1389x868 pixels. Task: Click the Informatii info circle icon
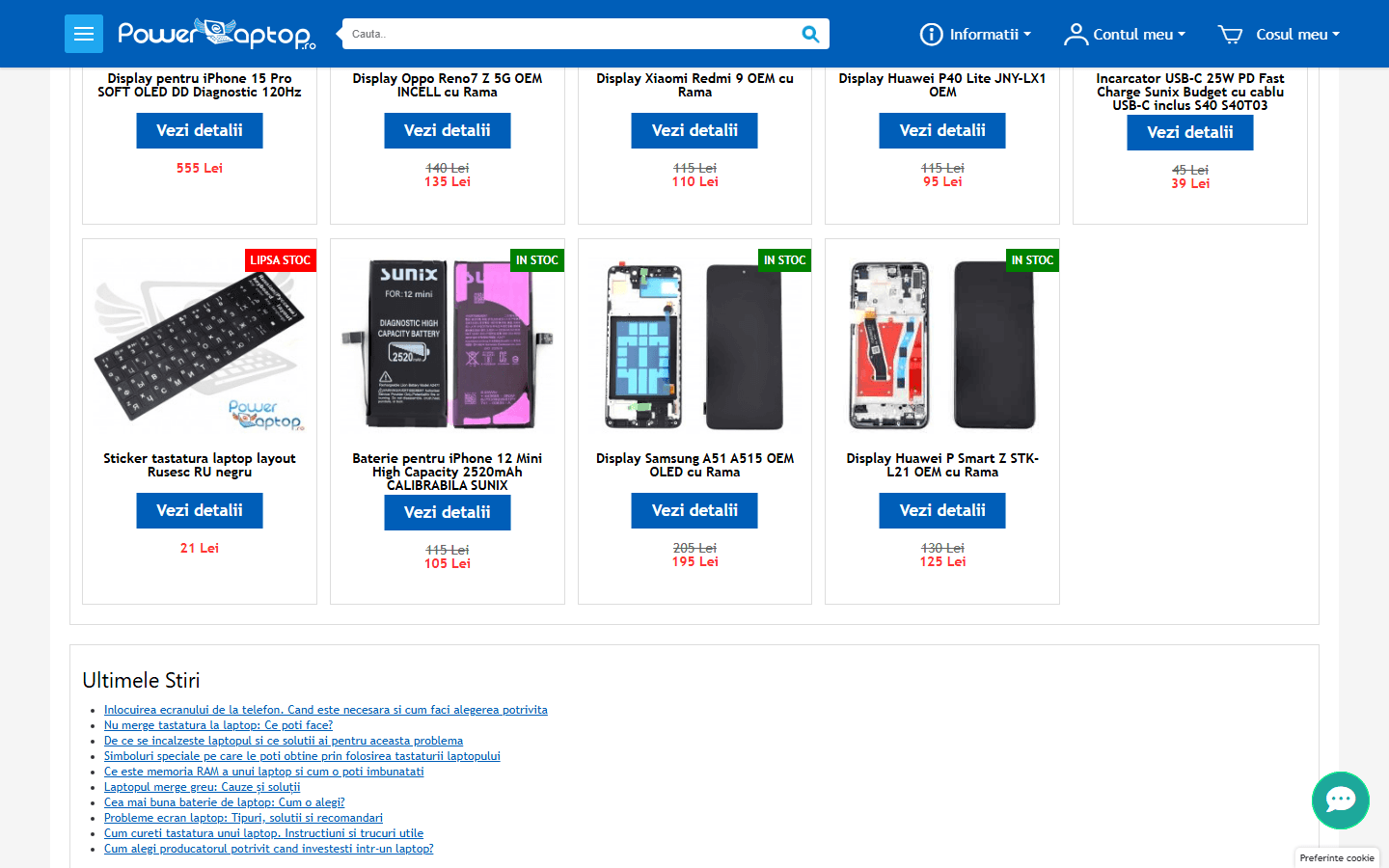click(931, 35)
